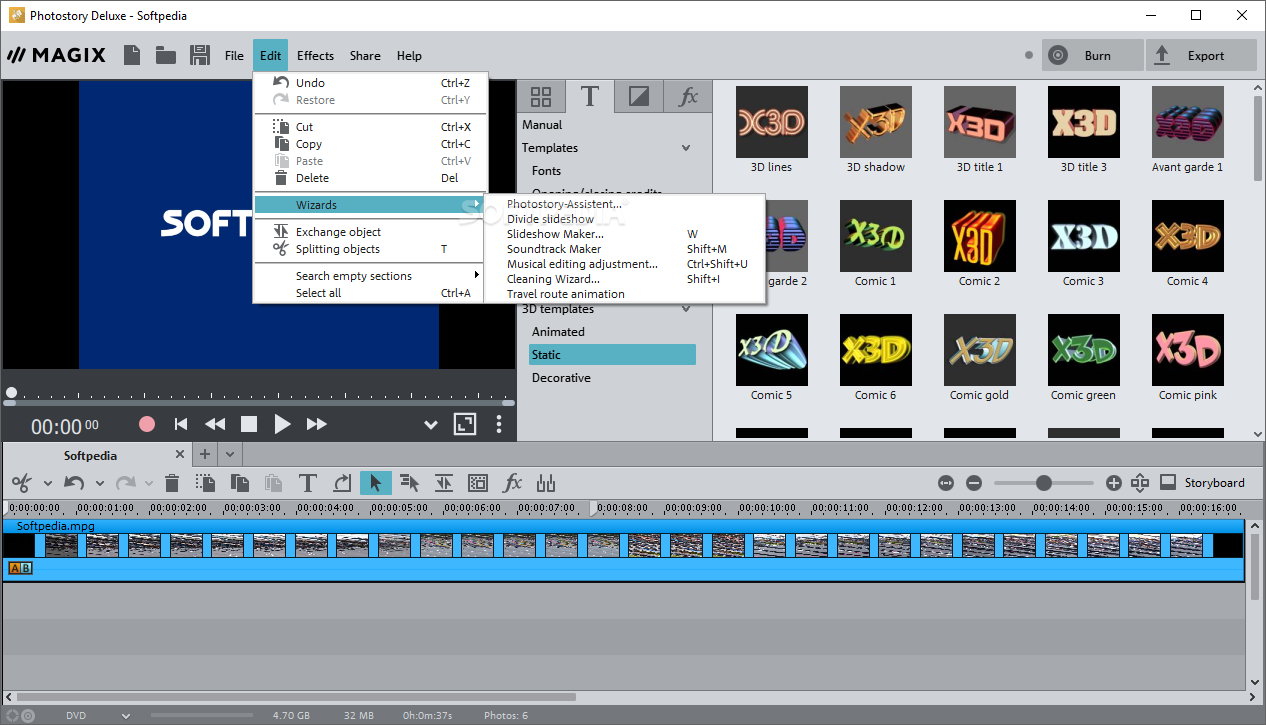Click the scissors split tool in the timeline toolbar
This screenshot has height=725, width=1266.
(x=21, y=483)
